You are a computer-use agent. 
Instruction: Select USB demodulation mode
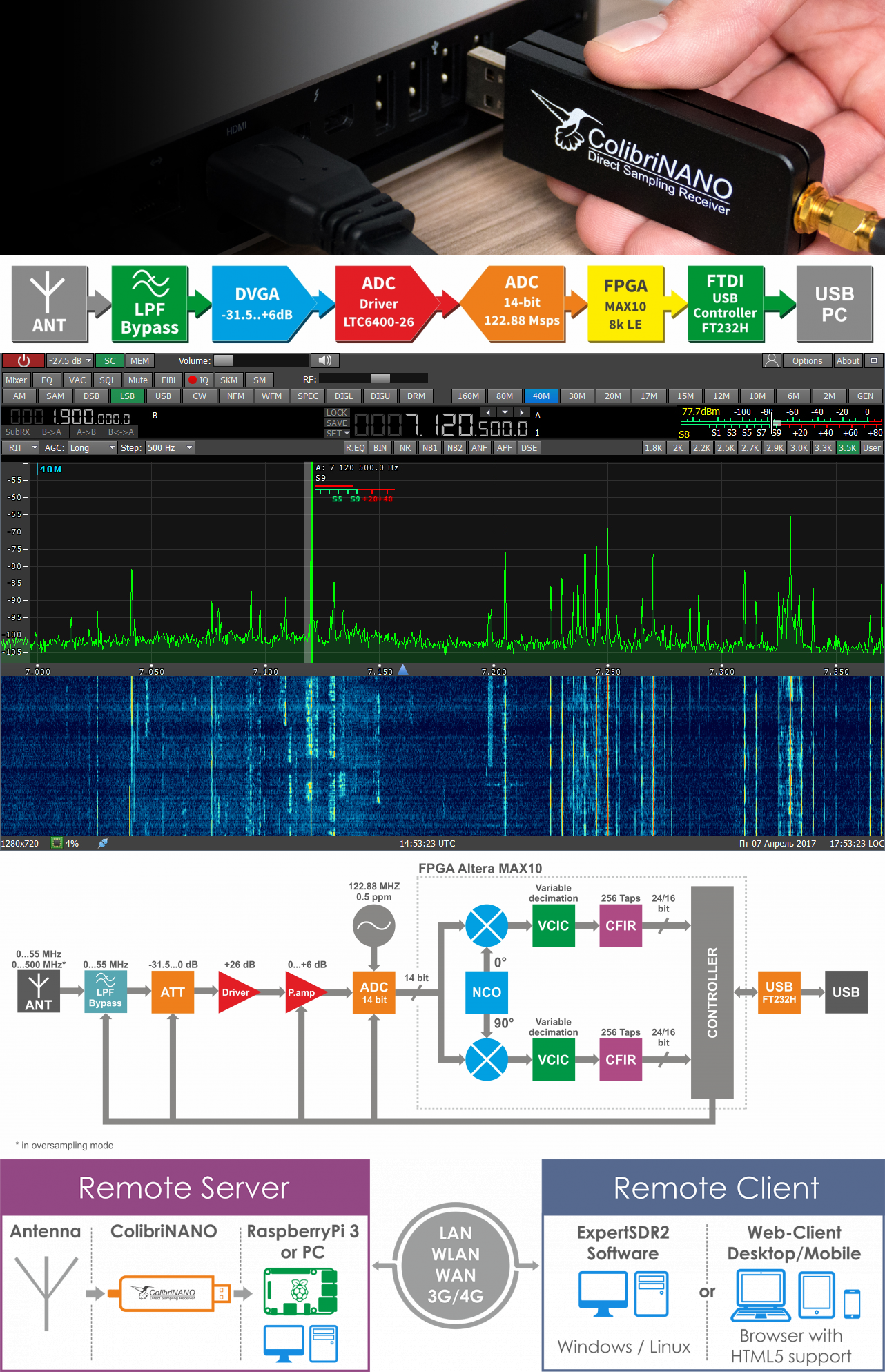pyautogui.click(x=163, y=396)
